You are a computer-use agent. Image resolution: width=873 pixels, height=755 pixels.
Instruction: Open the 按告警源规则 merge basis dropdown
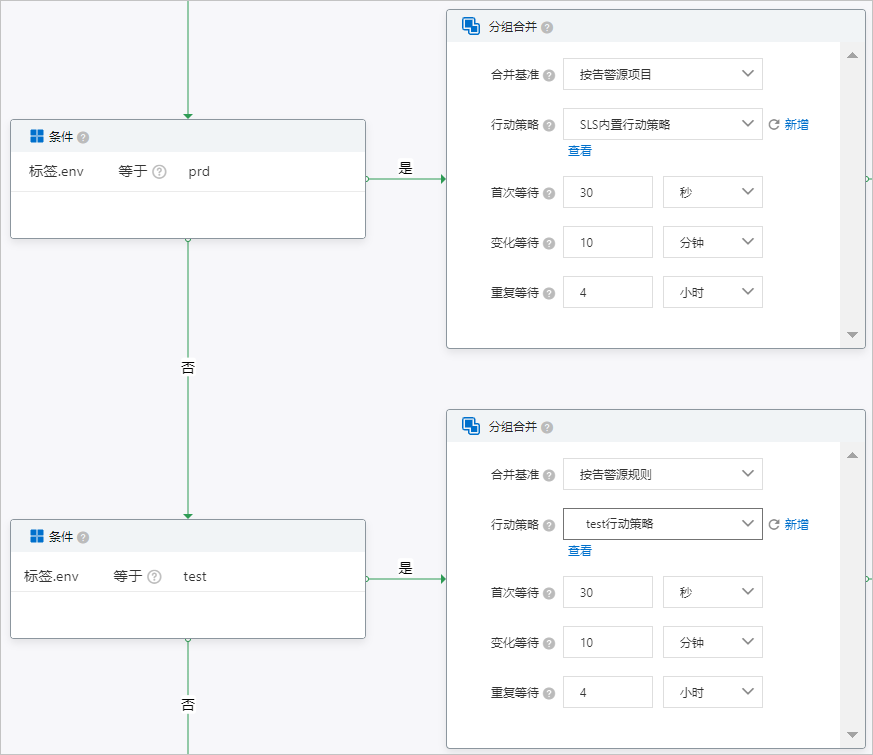pyautogui.click(x=663, y=474)
